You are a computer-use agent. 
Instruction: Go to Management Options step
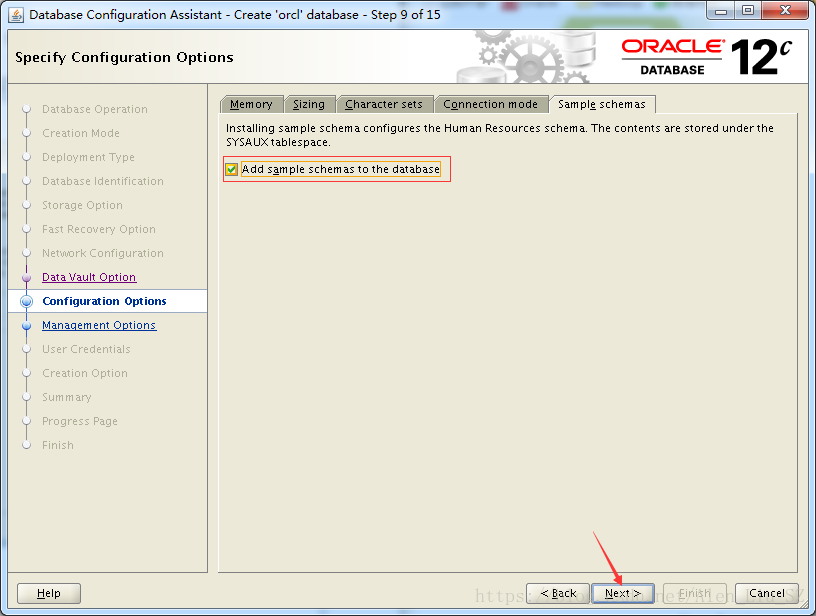coord(99,325)
